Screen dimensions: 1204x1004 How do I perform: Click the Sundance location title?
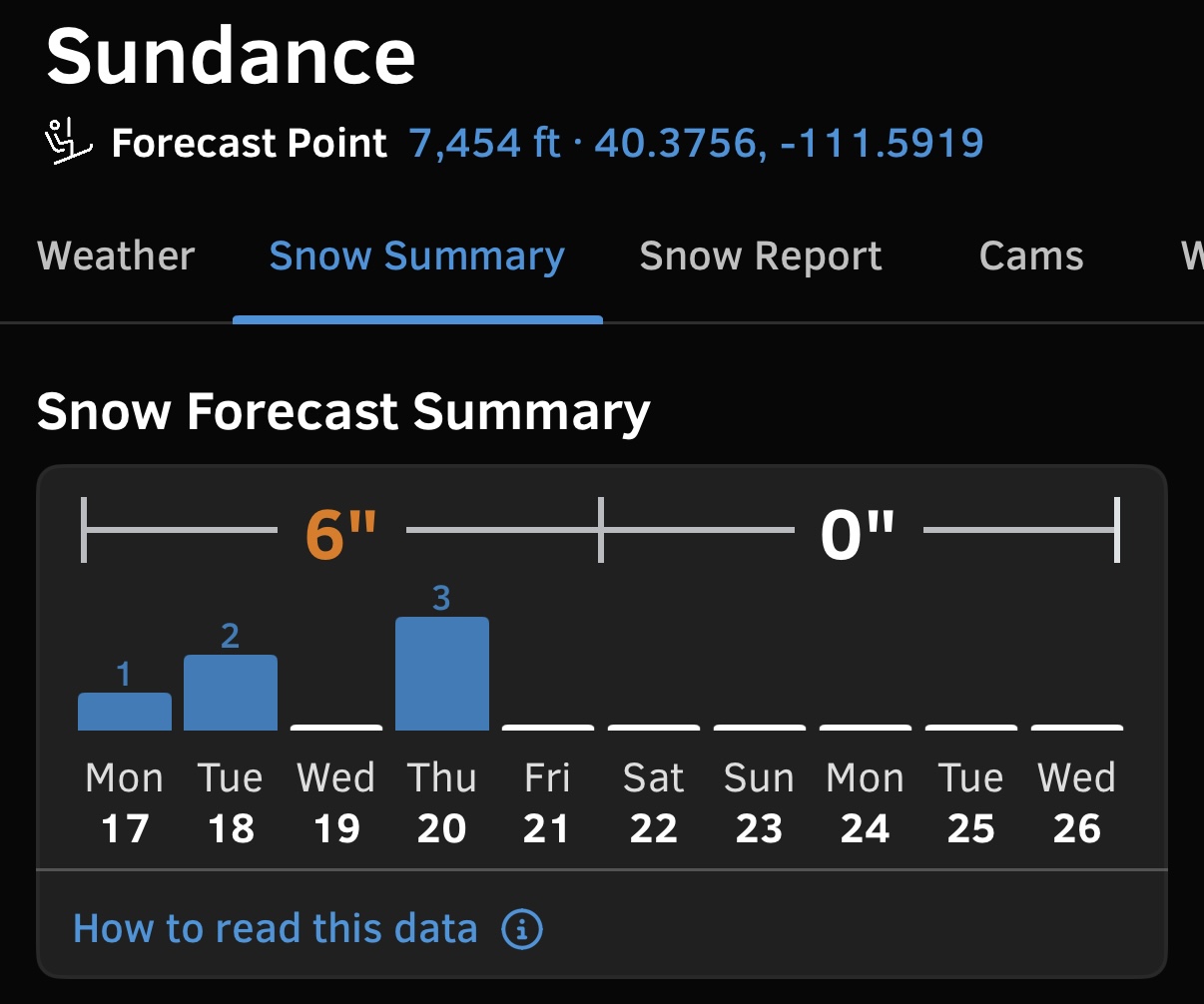231,55
